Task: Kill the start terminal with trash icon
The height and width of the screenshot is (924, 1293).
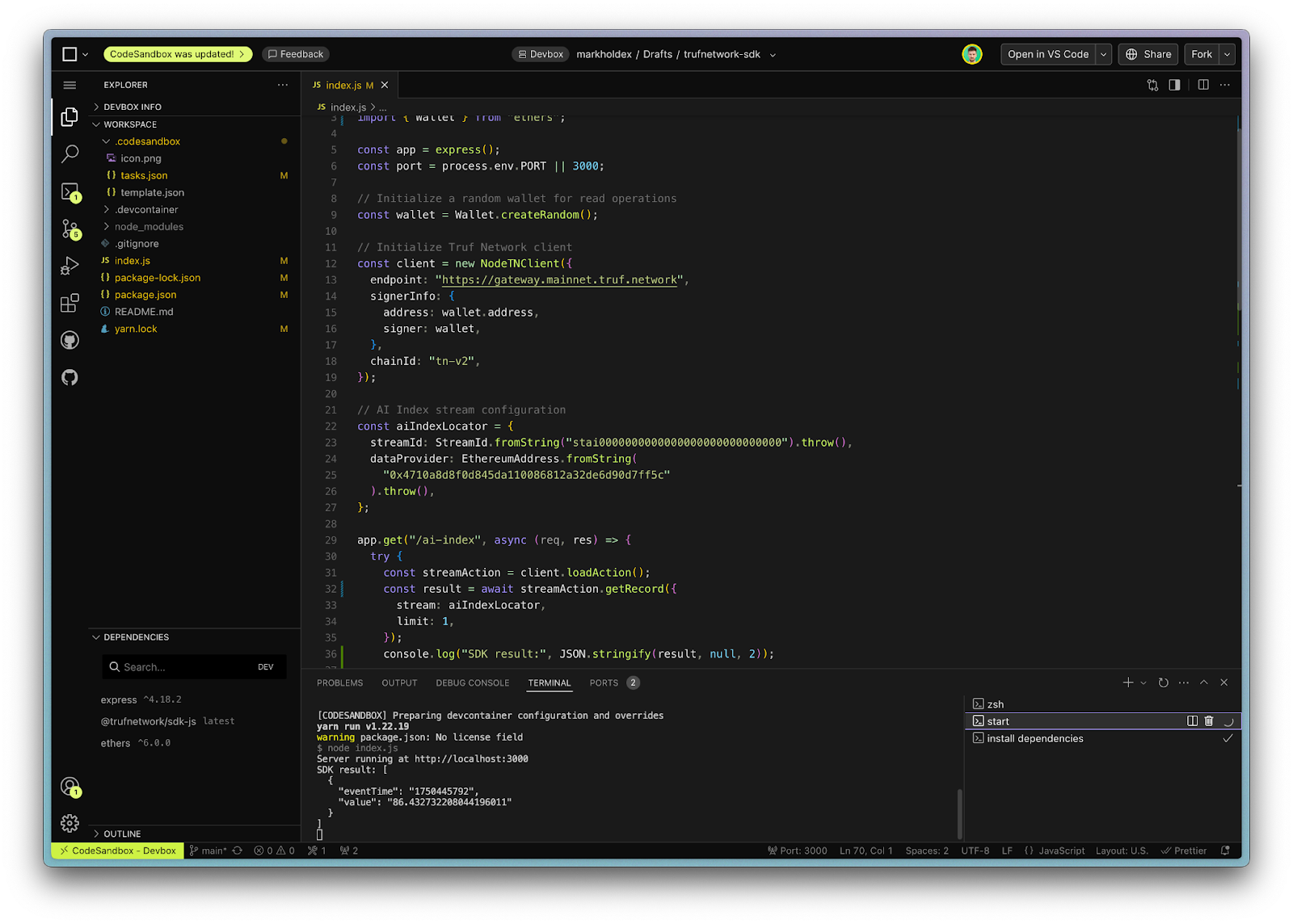Action: point(1209,721)
